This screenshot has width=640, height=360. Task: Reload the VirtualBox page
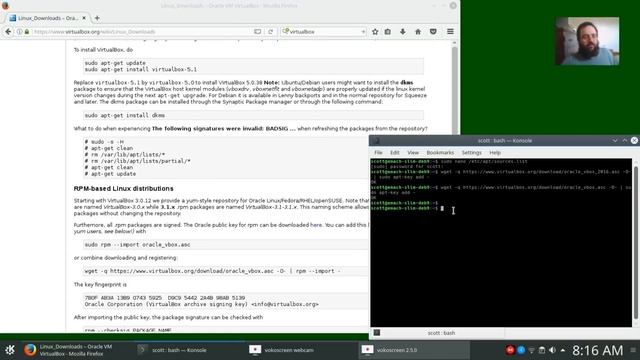pyautogui.click(x=270, y=31)
